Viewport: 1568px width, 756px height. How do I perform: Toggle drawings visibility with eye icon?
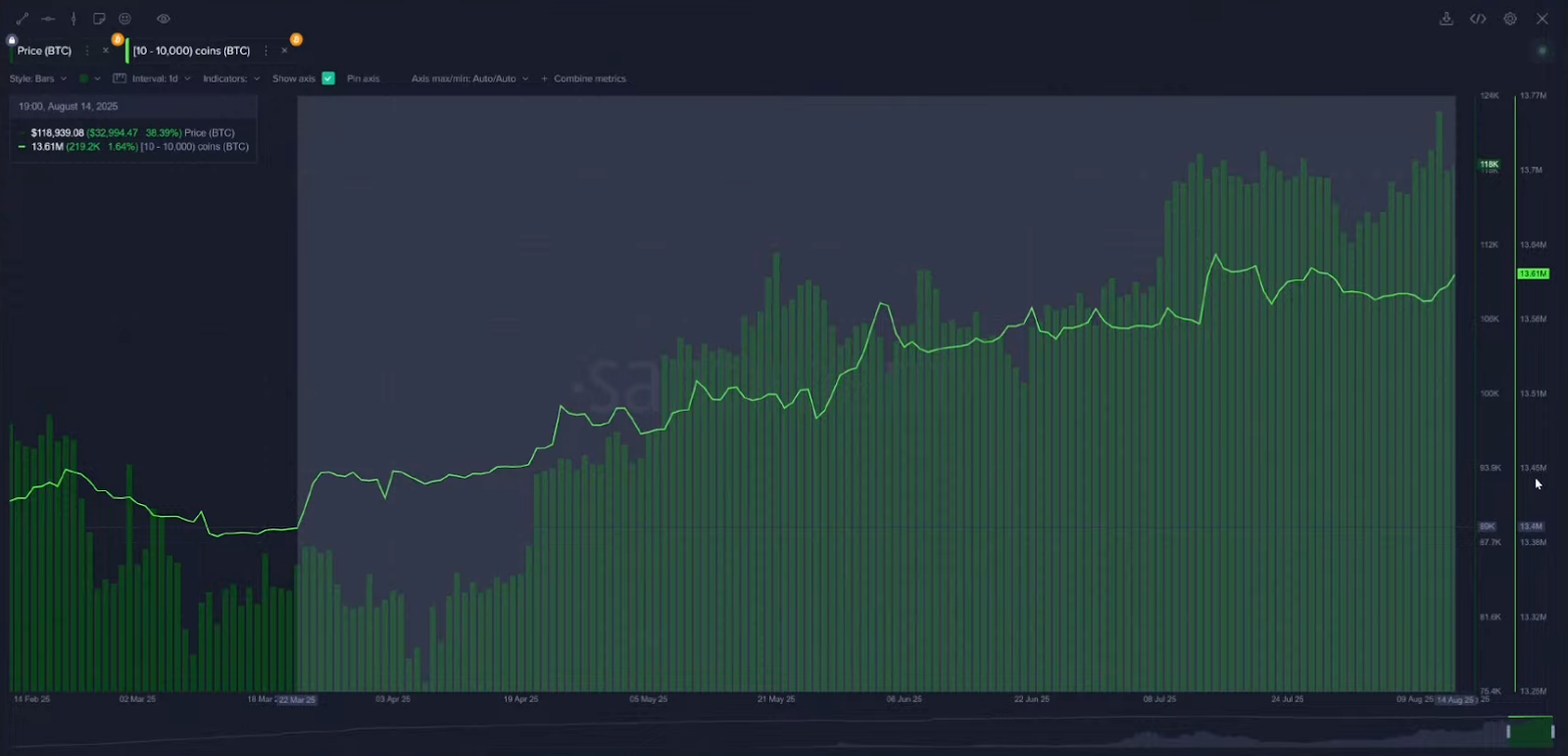coord(164,19)
